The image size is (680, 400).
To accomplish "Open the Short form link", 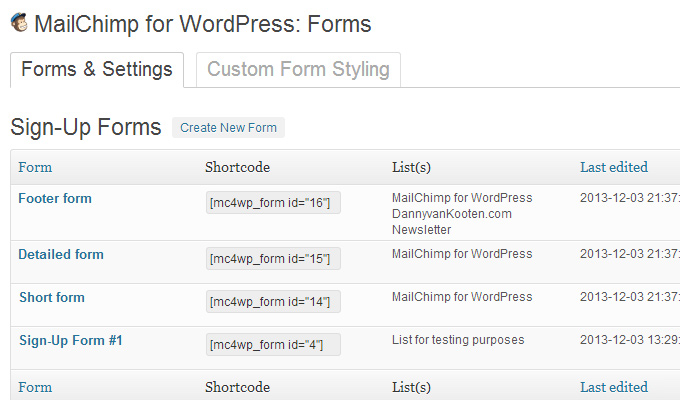I will [52, 298].
